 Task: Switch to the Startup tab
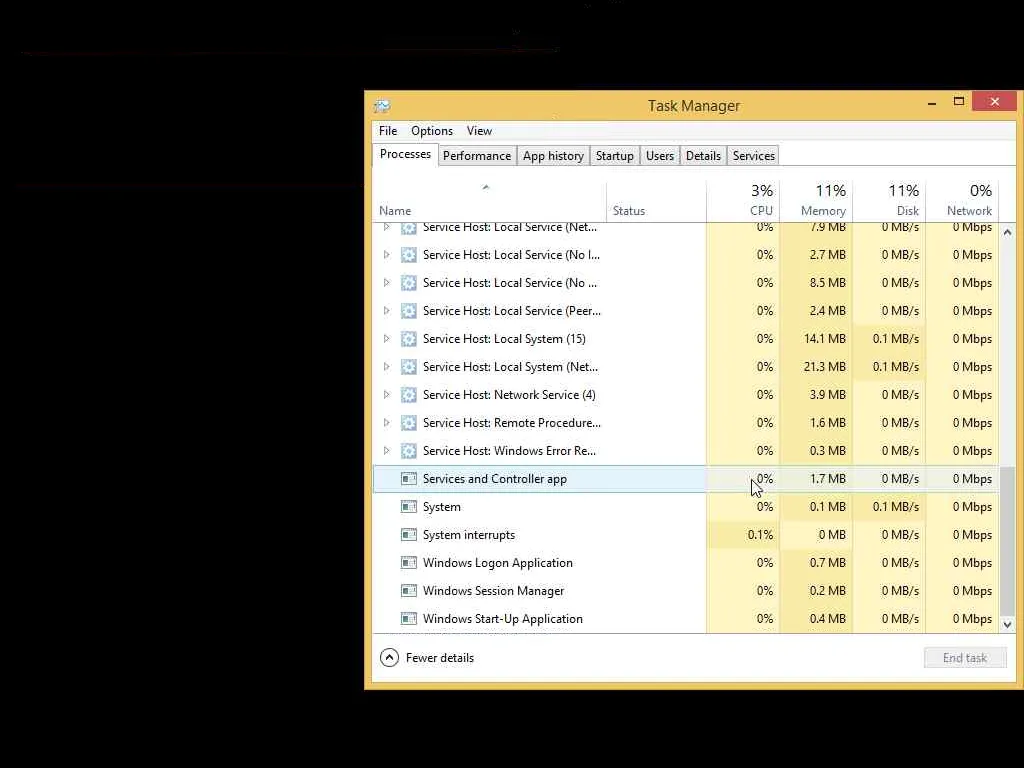615,156
